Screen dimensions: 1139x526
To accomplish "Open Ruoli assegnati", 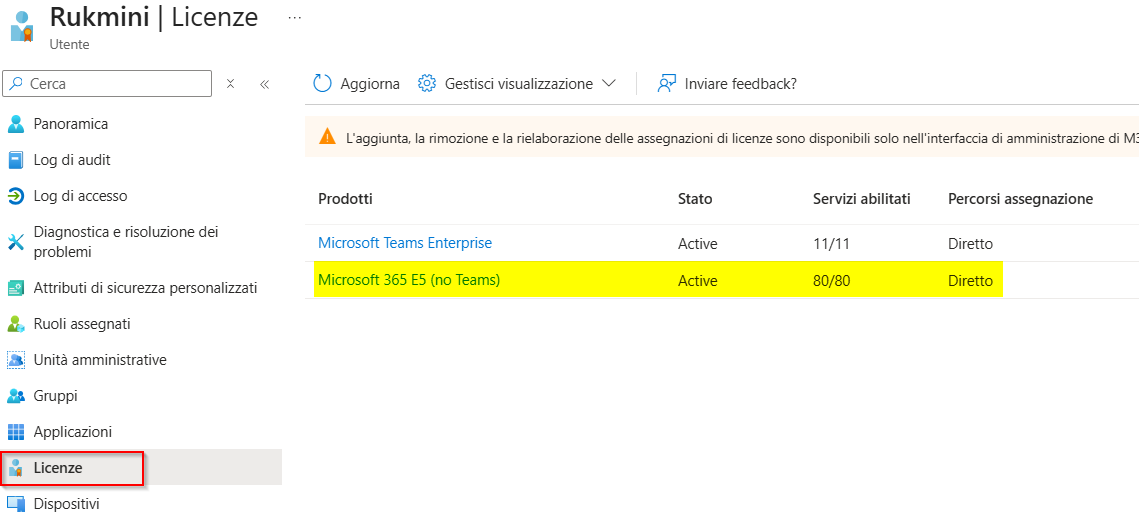I will 82,323.
